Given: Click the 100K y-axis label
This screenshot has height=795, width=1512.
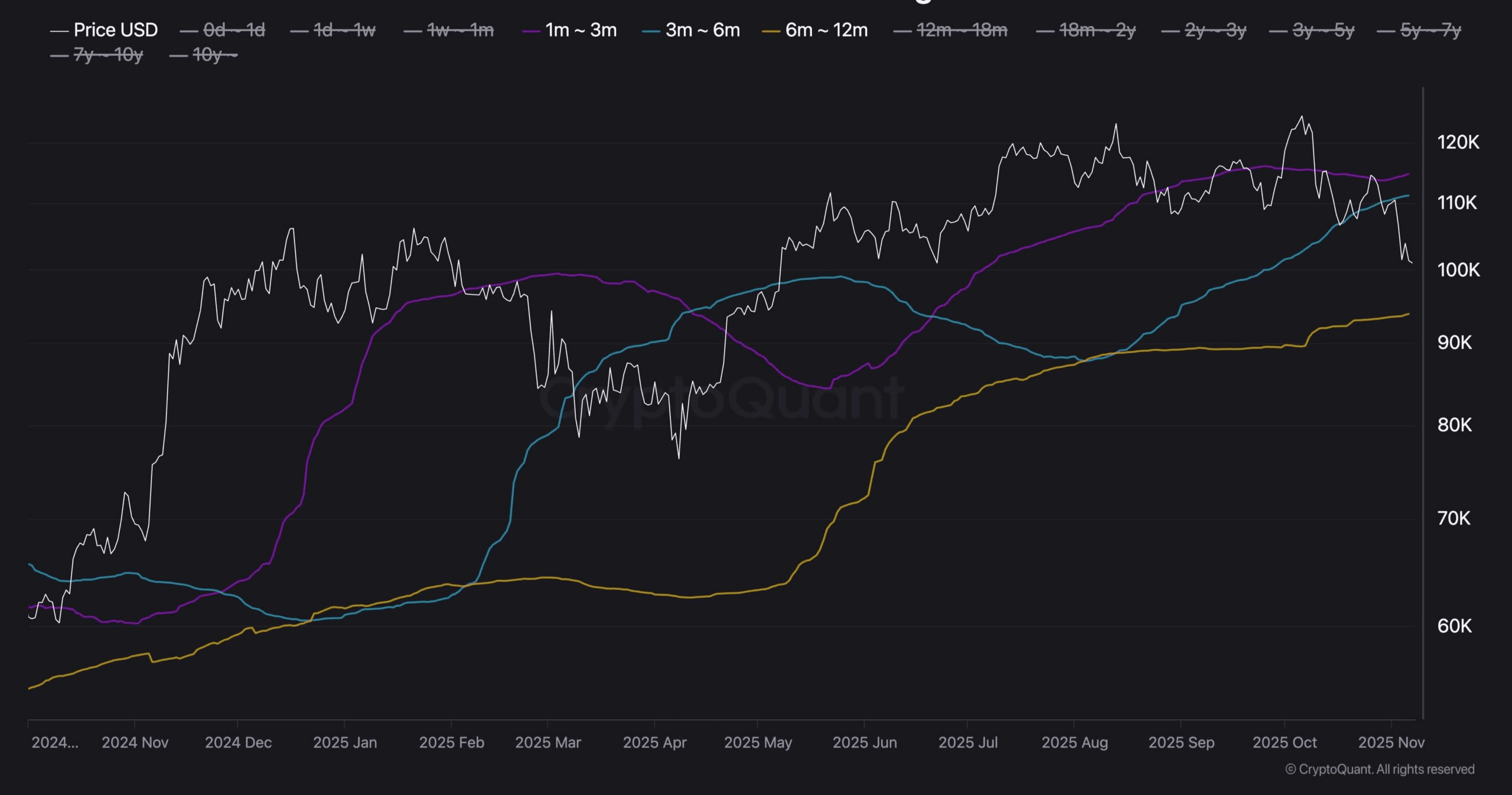Looking at the screenshot, I should (1458, 270).
